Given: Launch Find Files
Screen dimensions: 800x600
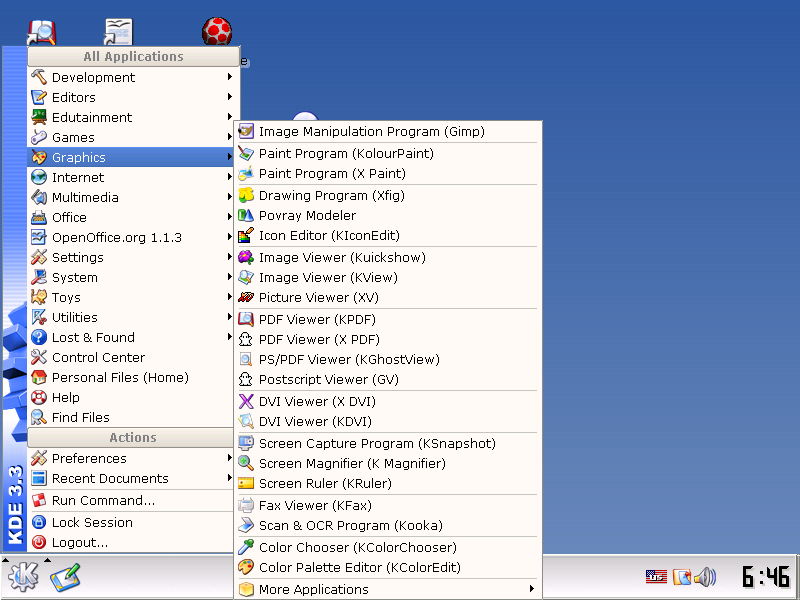Looking at the screenshot, I should coord(131,417).
